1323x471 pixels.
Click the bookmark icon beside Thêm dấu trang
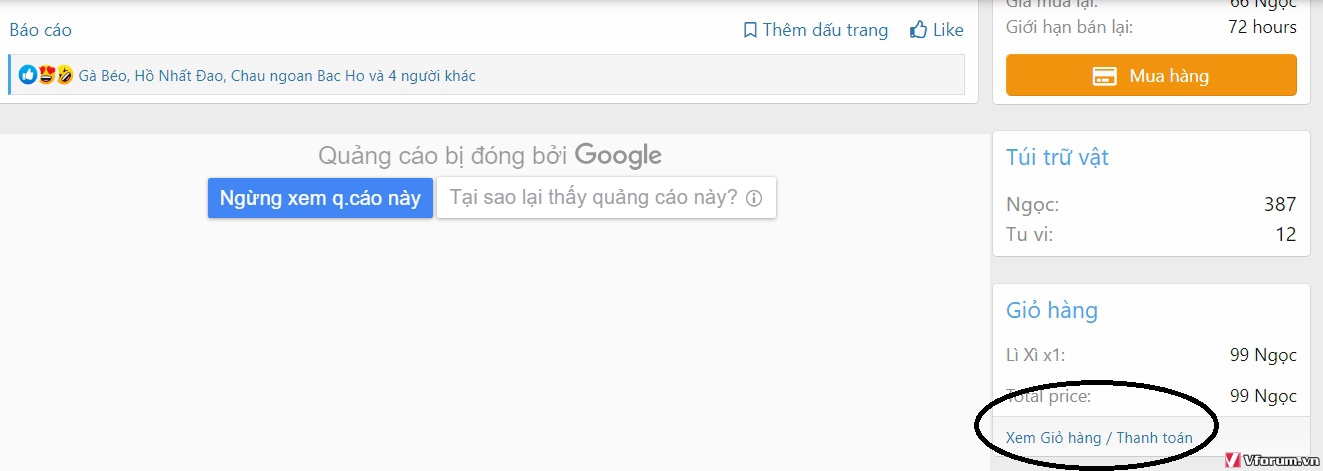tap(750, 30)
